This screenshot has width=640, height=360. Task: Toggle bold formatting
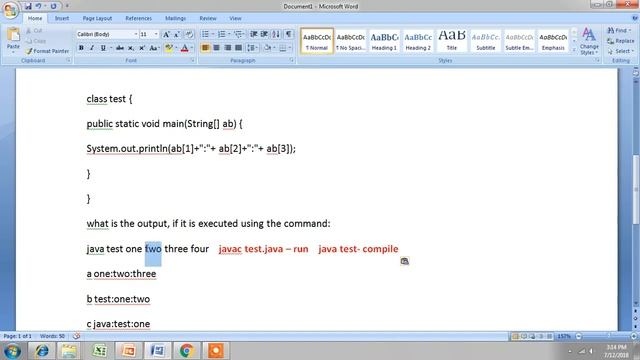point(81,48)
